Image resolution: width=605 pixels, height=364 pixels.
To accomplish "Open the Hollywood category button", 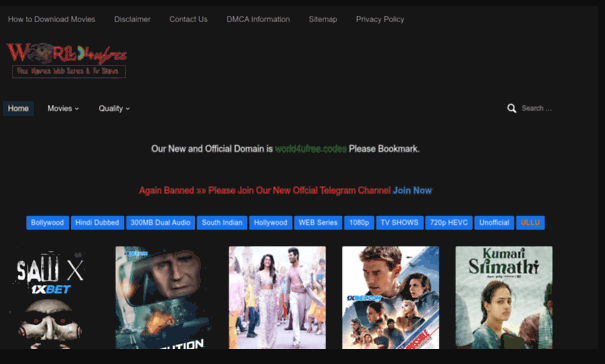I will pyautogui.click(x=270, y=223).
